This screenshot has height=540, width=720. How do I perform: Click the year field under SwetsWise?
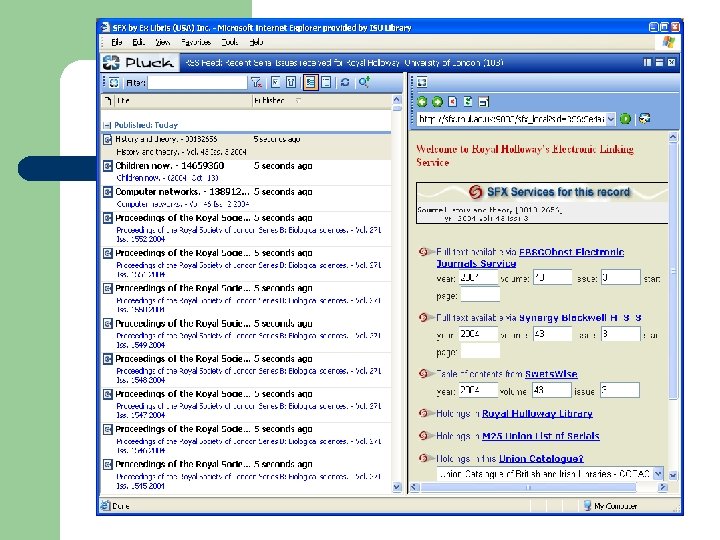(478, 390)
